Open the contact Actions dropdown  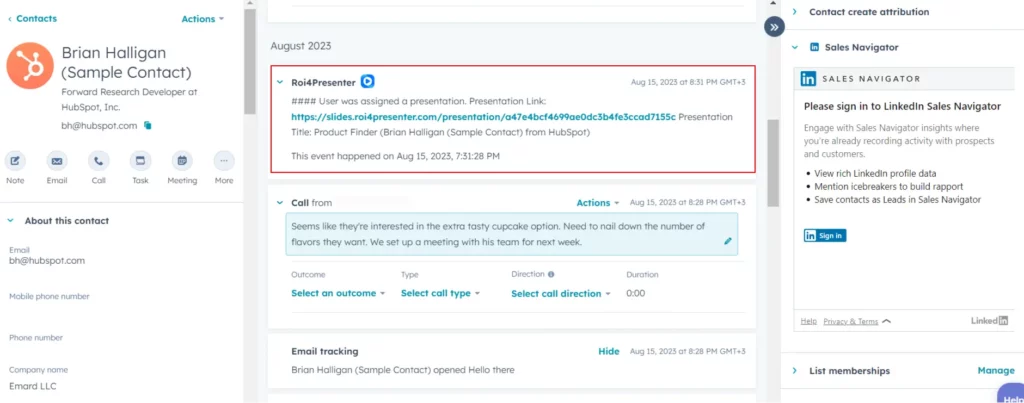click(x=202, y=19)
